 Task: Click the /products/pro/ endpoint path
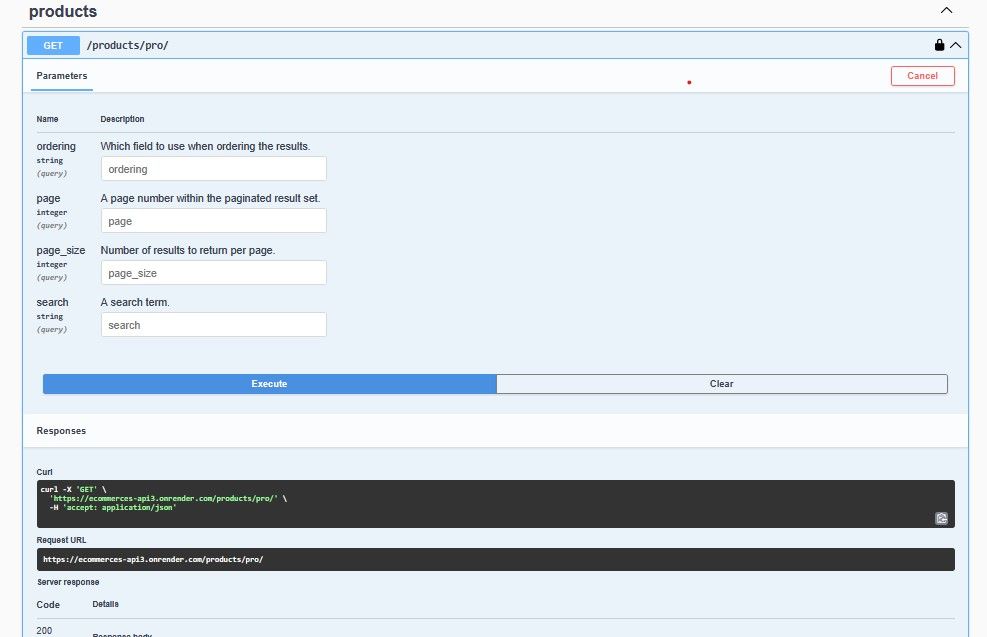coord(127,45)
